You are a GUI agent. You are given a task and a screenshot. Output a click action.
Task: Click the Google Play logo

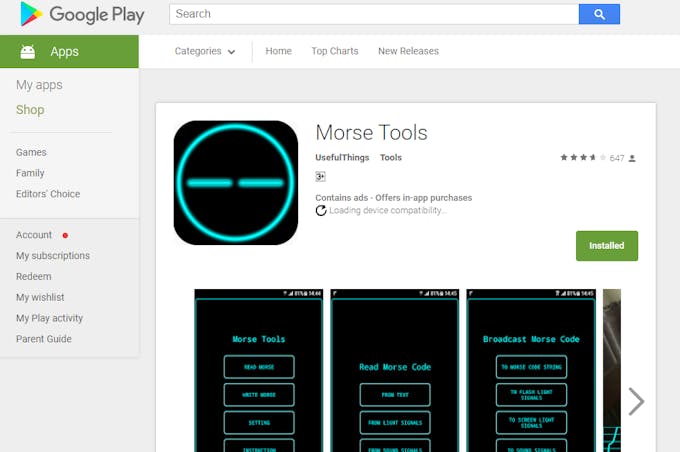tap(82, 14)
